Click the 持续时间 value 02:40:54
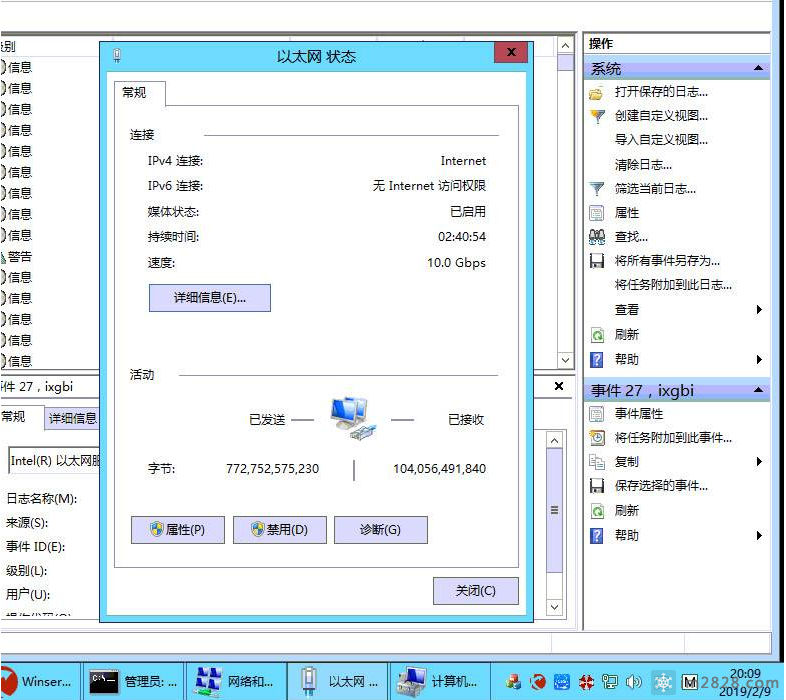 (x=462, y=237)
